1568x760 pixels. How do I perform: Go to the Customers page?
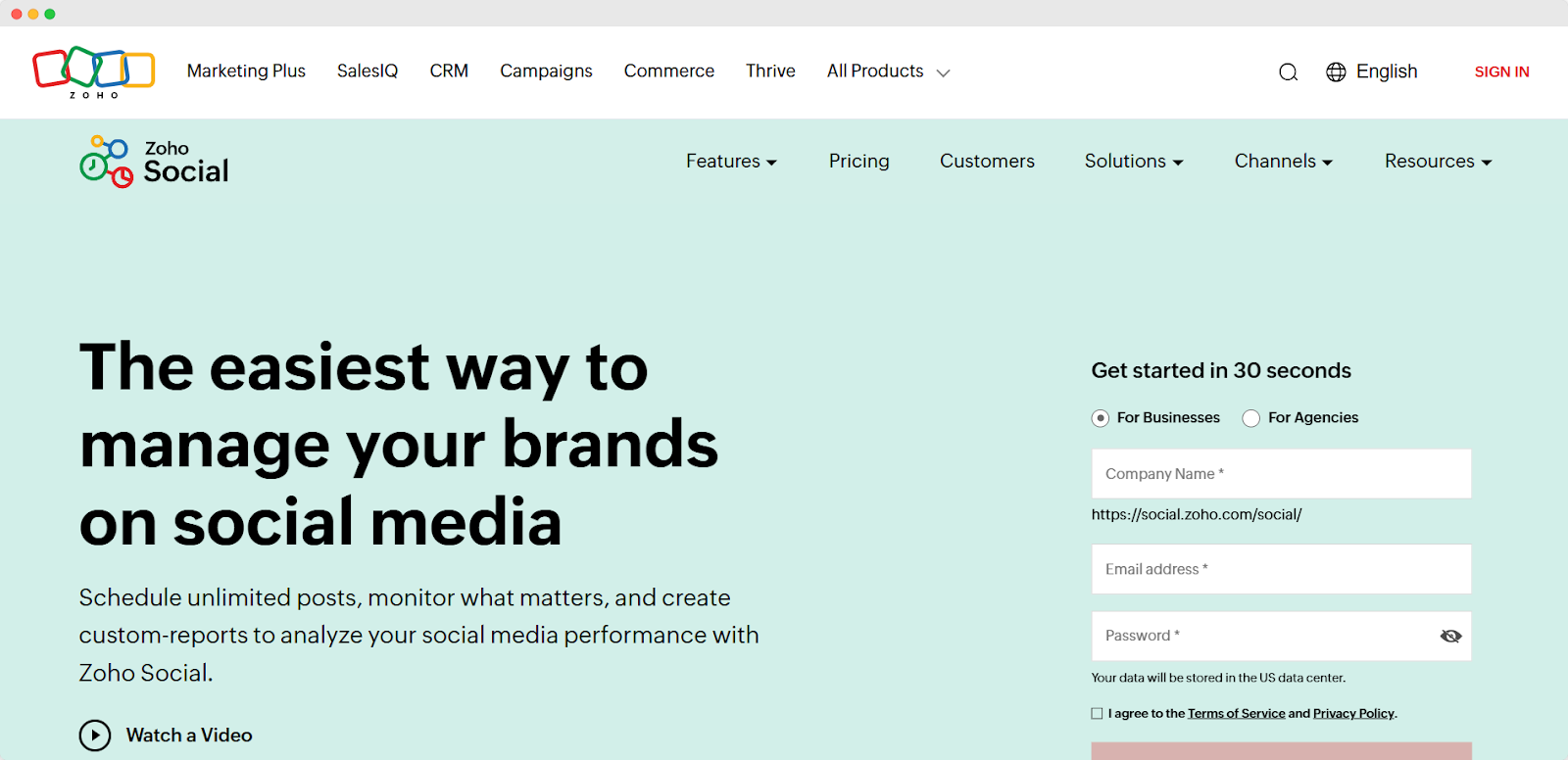pyautogui.click(x=987, y=162)
